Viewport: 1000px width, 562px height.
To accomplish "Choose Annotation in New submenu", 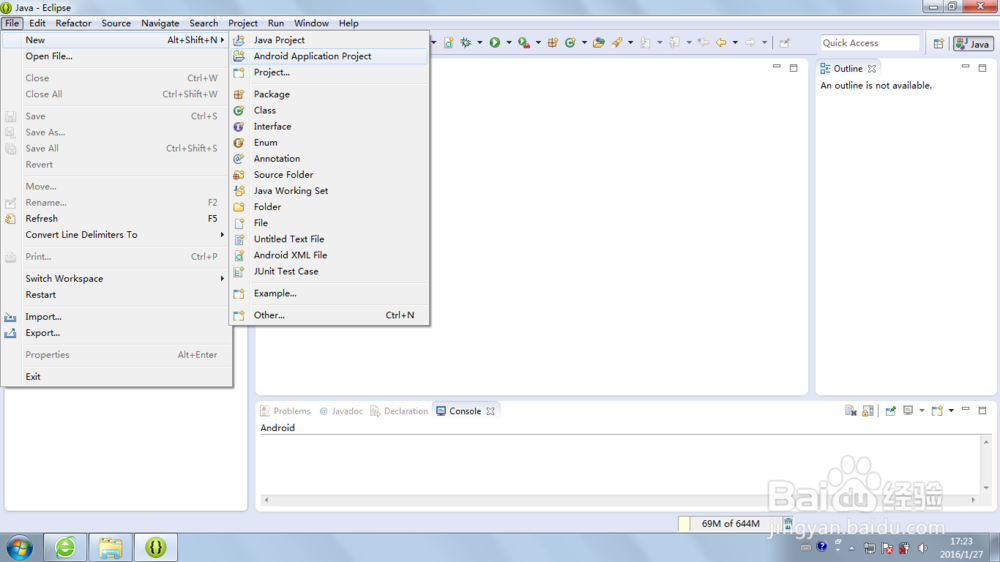I will coord(329,158).
